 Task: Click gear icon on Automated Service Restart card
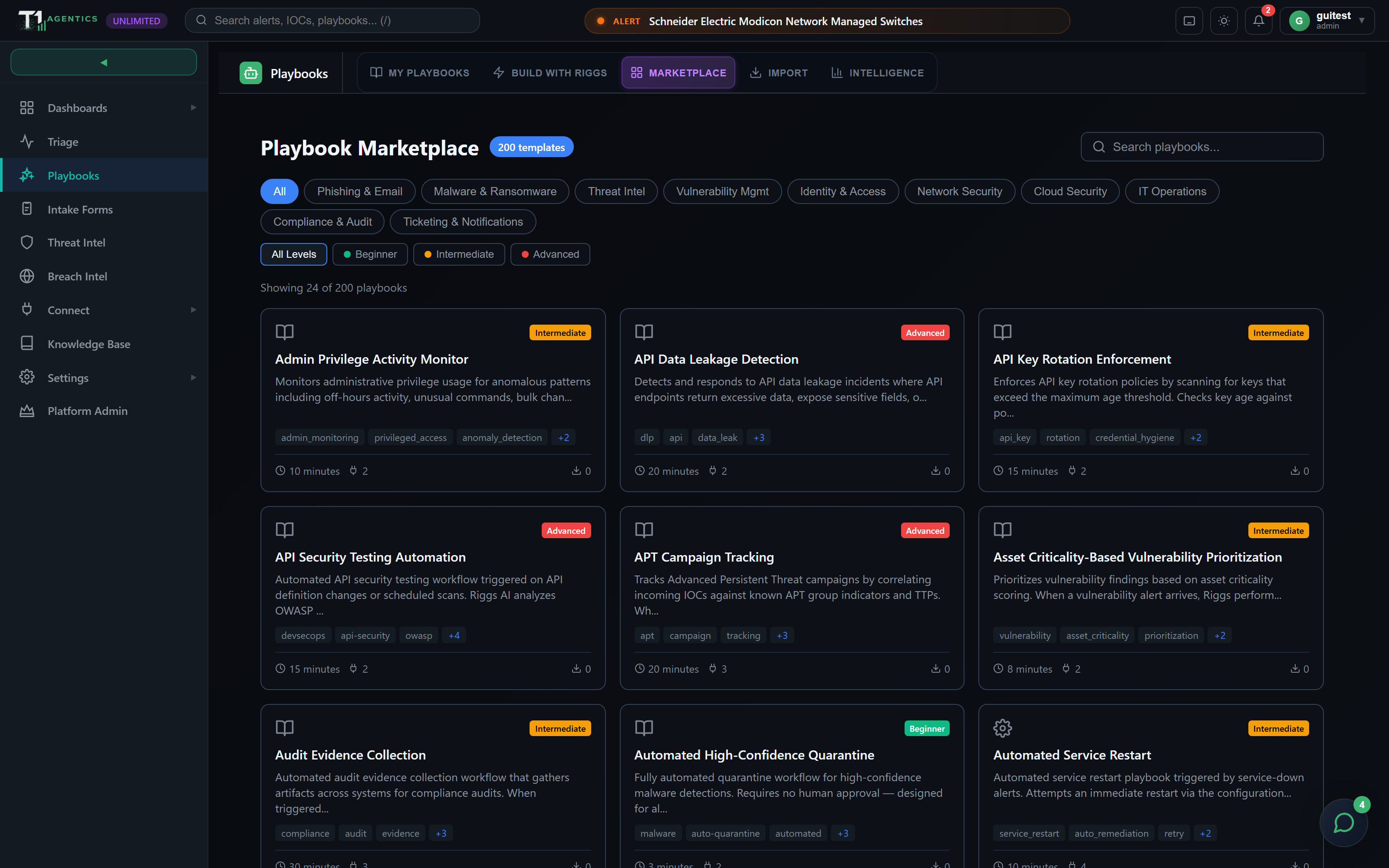pyautogui.click(x=1003, y=729)
